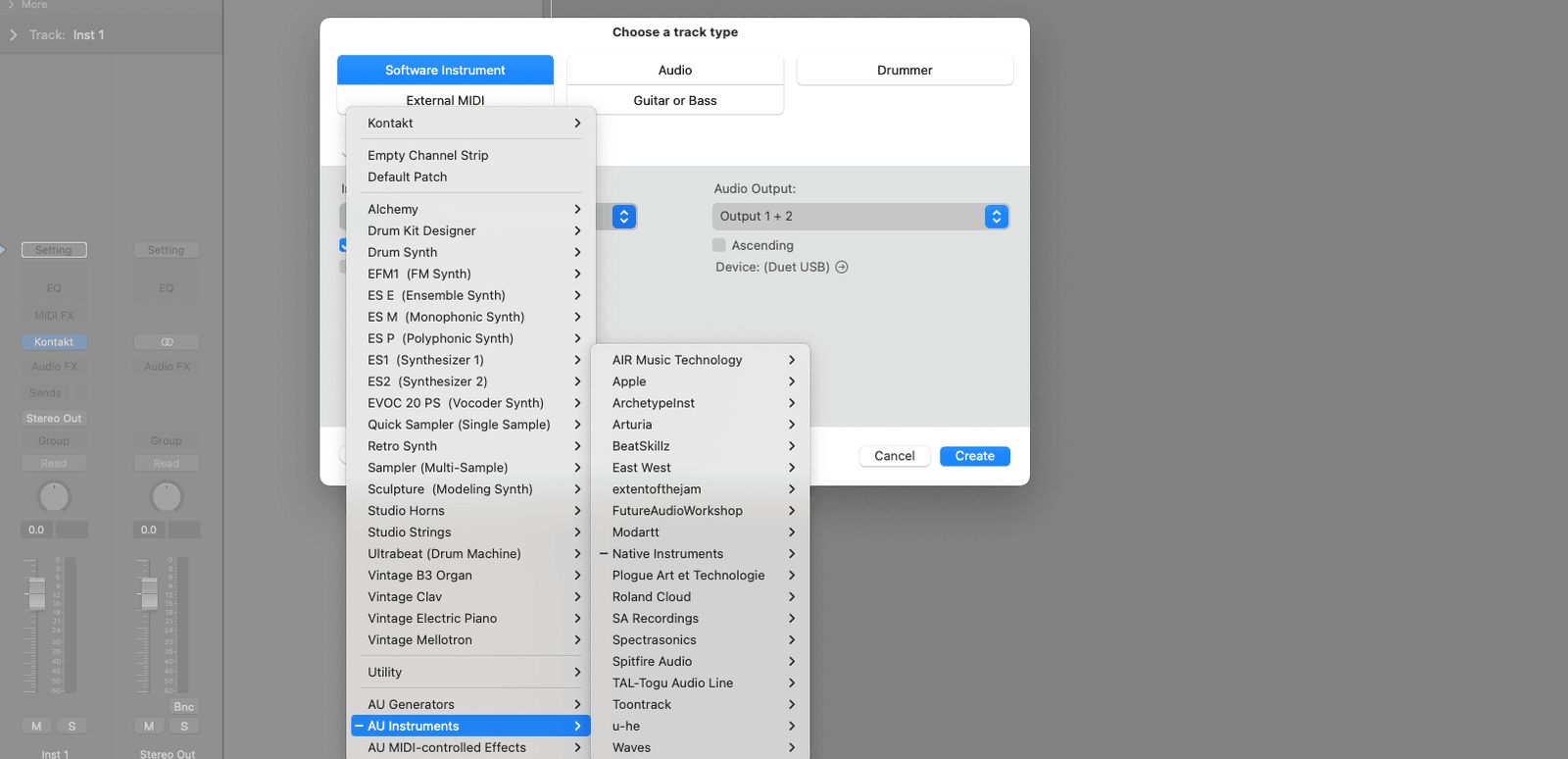This screenshot has width=1568, height=759.
Task: Mute the Inst 1 channel strip
Action: pyautogui.click(x=36, y=727)
